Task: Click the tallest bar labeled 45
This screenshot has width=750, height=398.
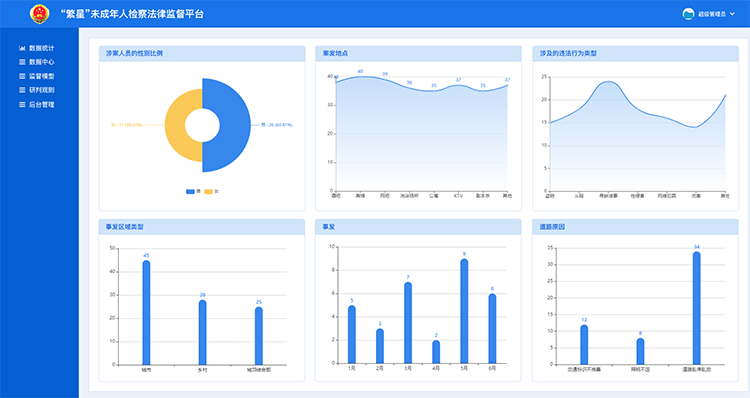Action: pos(146,312)
